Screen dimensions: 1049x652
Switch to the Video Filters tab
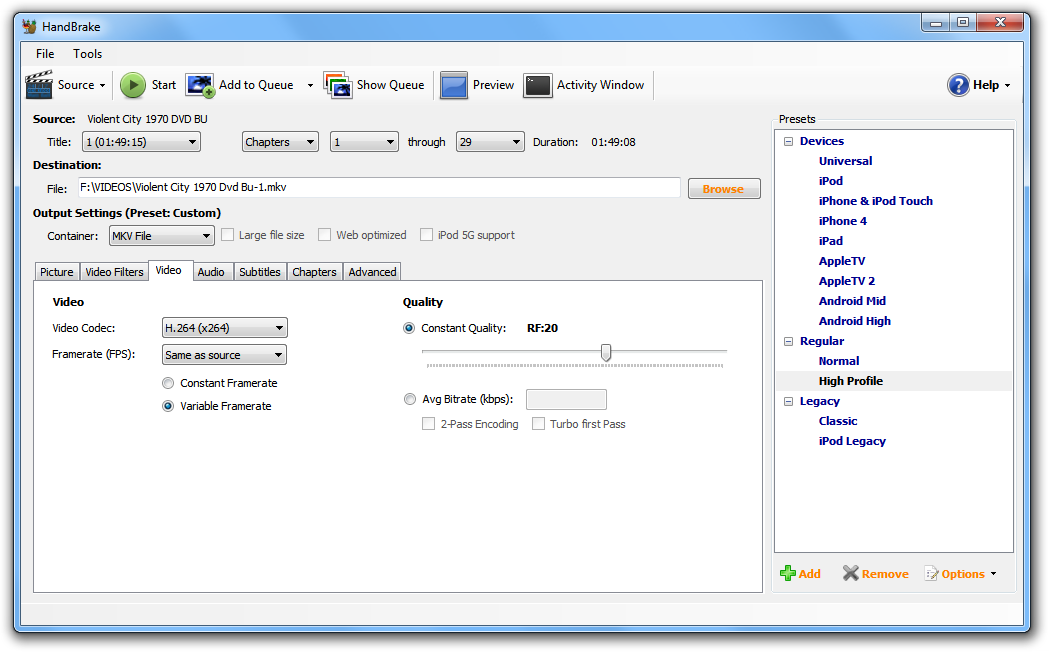[114, 271]
